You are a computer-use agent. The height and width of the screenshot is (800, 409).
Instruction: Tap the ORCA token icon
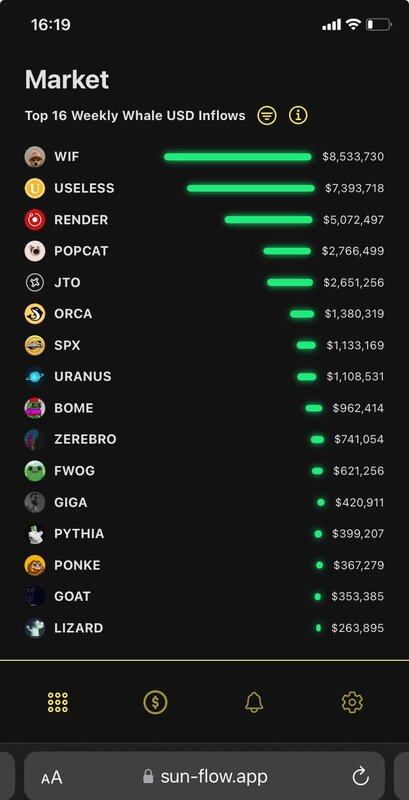(35, 314)
